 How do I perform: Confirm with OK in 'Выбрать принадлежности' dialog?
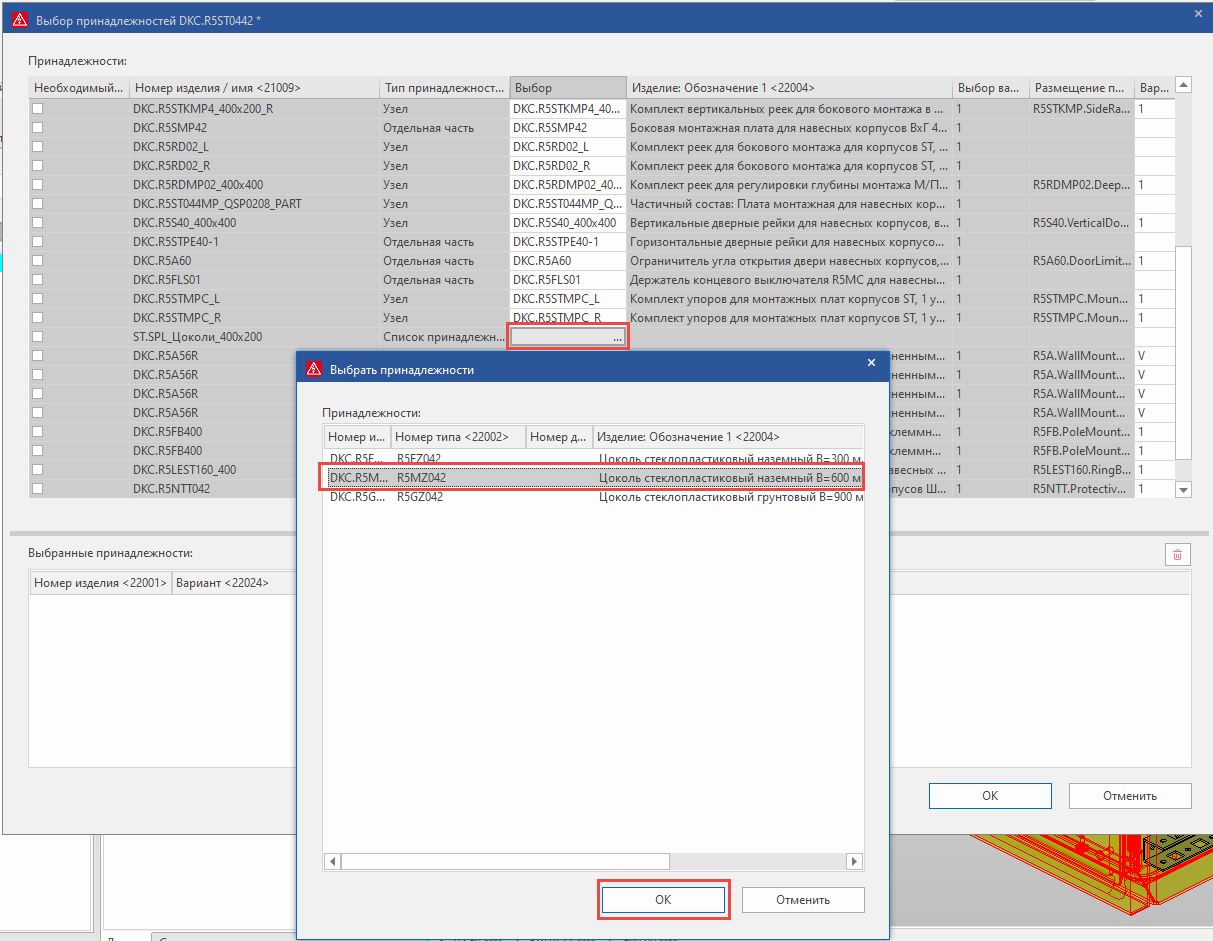tap(663, 899)
